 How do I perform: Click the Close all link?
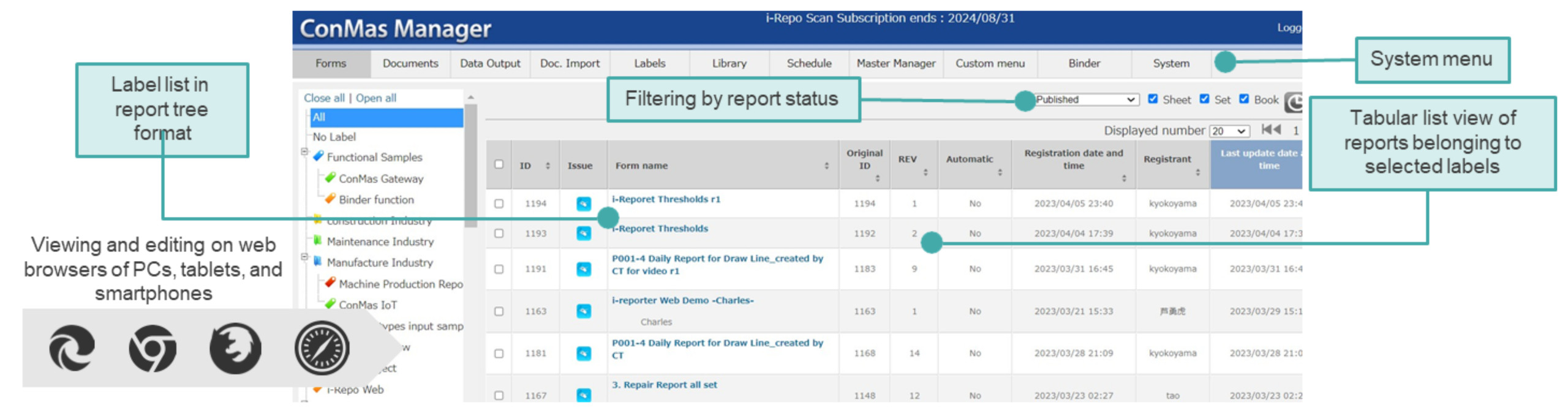click(x=324, y=97)
